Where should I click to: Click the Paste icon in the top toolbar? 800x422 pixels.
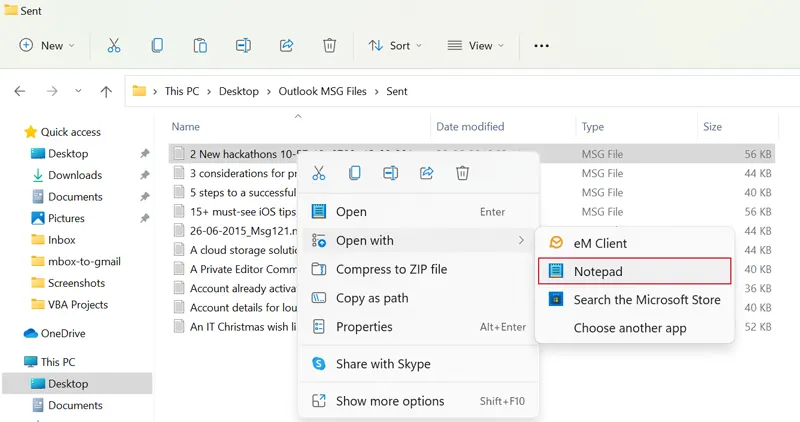coord(200,45)
